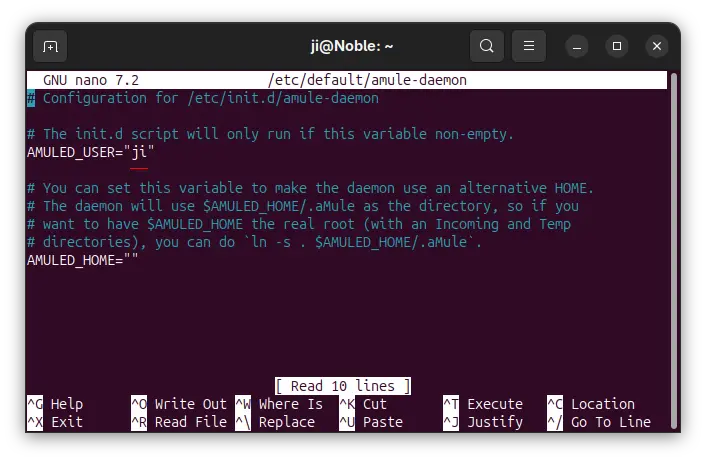Click the 'The init.d script will only run' comment
This screenshot has width=706, height=461.
coord(270,134)
